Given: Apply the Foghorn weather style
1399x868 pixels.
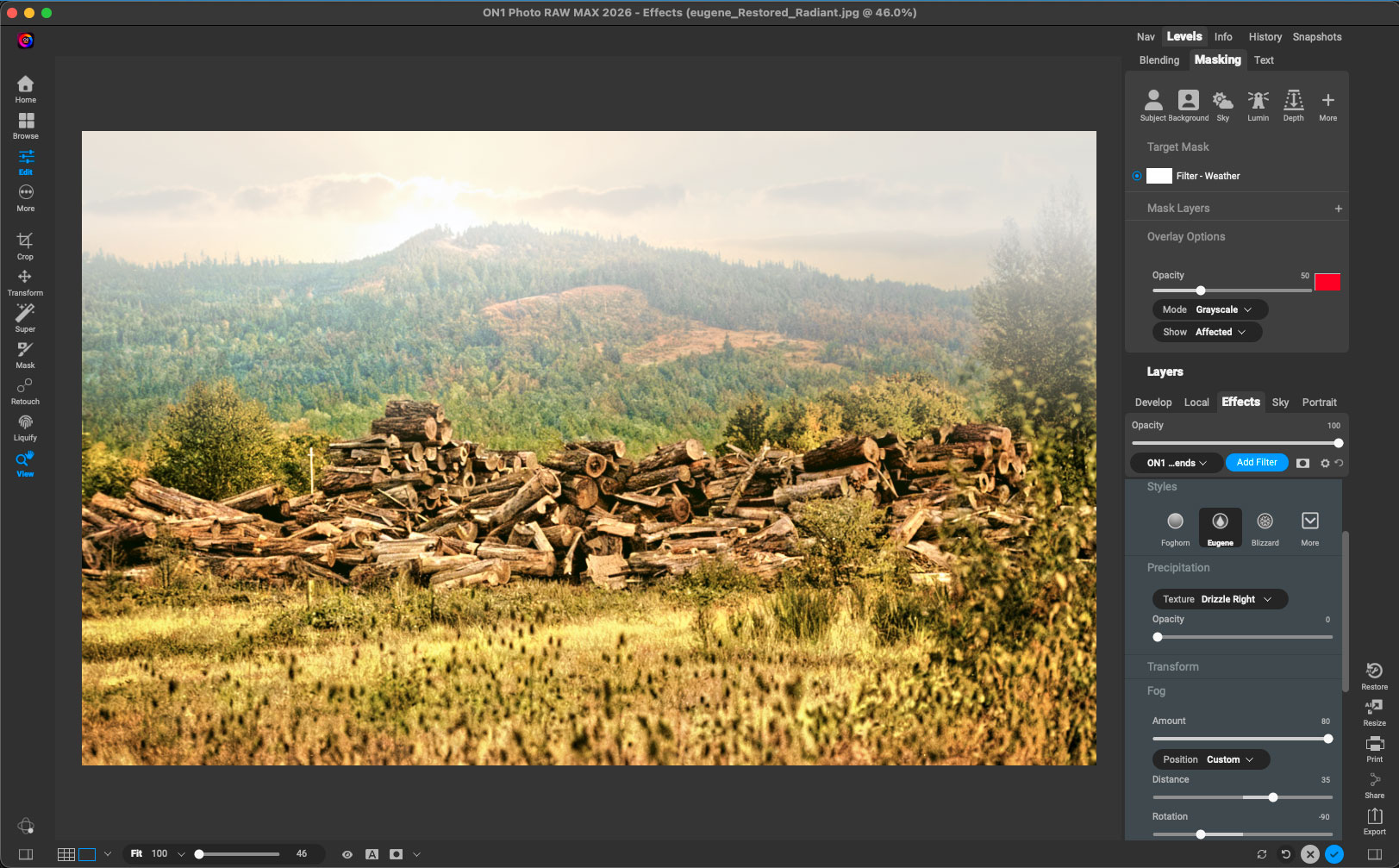Looking at the screenshot, I should point(1175,528).
